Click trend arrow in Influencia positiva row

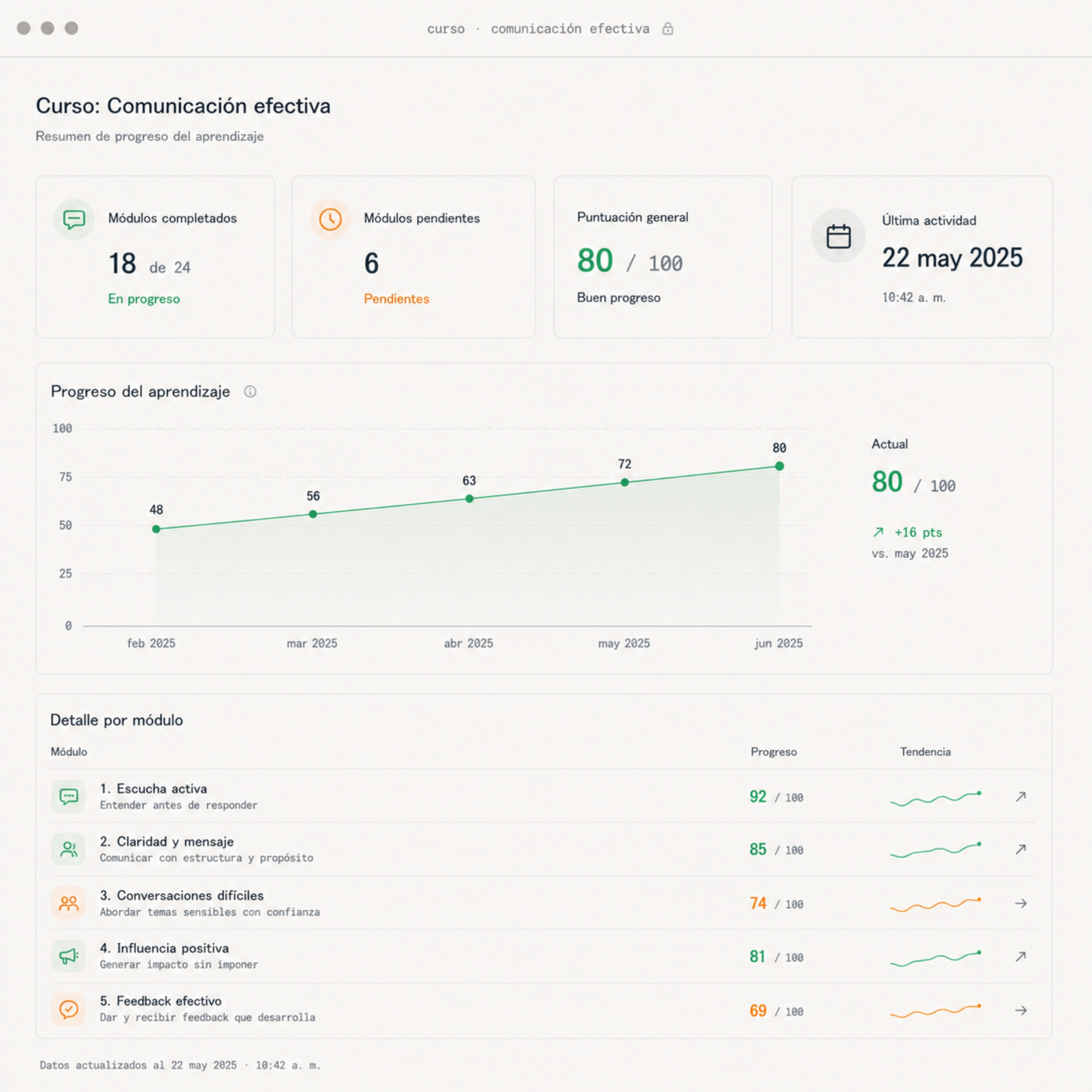tap(1020, 956)
